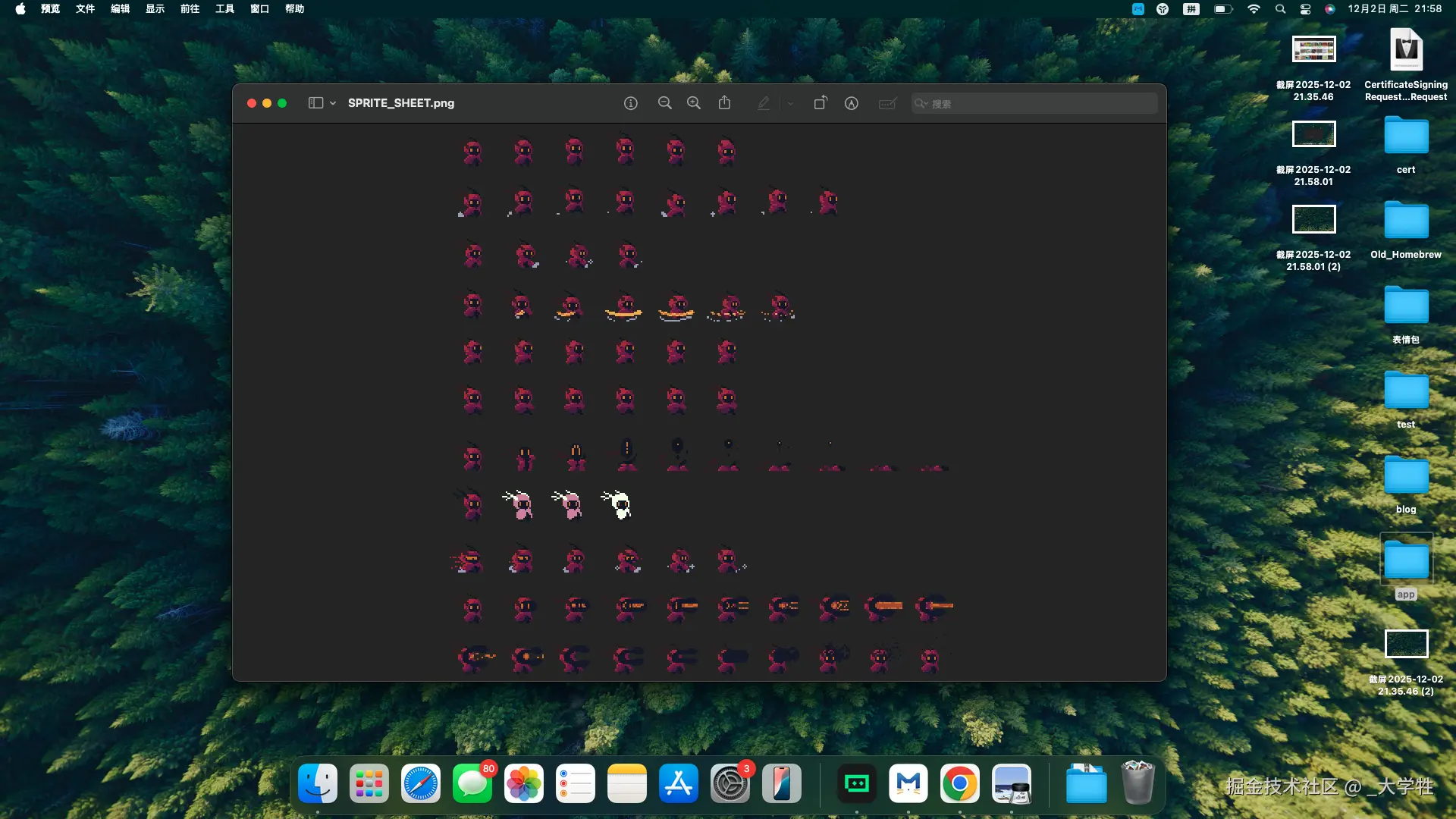
Task: Open the 显示 menu
Action: (155, 9)
